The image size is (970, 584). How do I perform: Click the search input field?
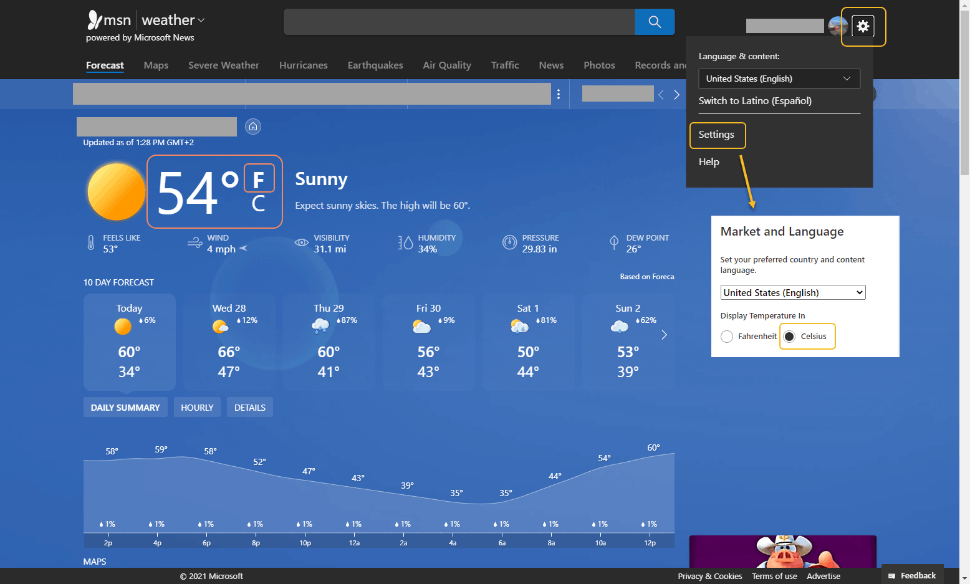pyautogui.click(x=459, y=22)
